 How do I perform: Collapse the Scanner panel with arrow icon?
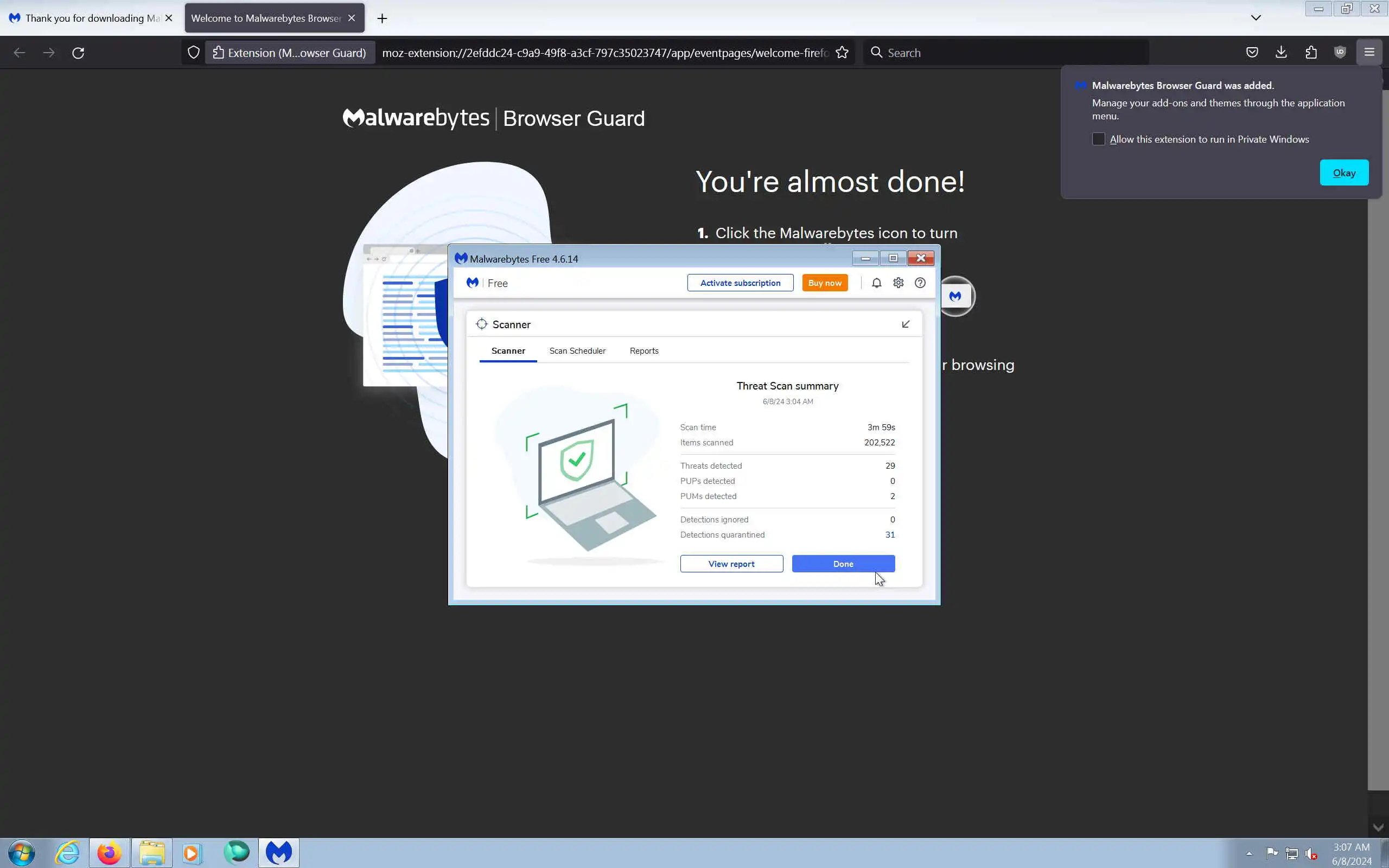pos(906,324)
